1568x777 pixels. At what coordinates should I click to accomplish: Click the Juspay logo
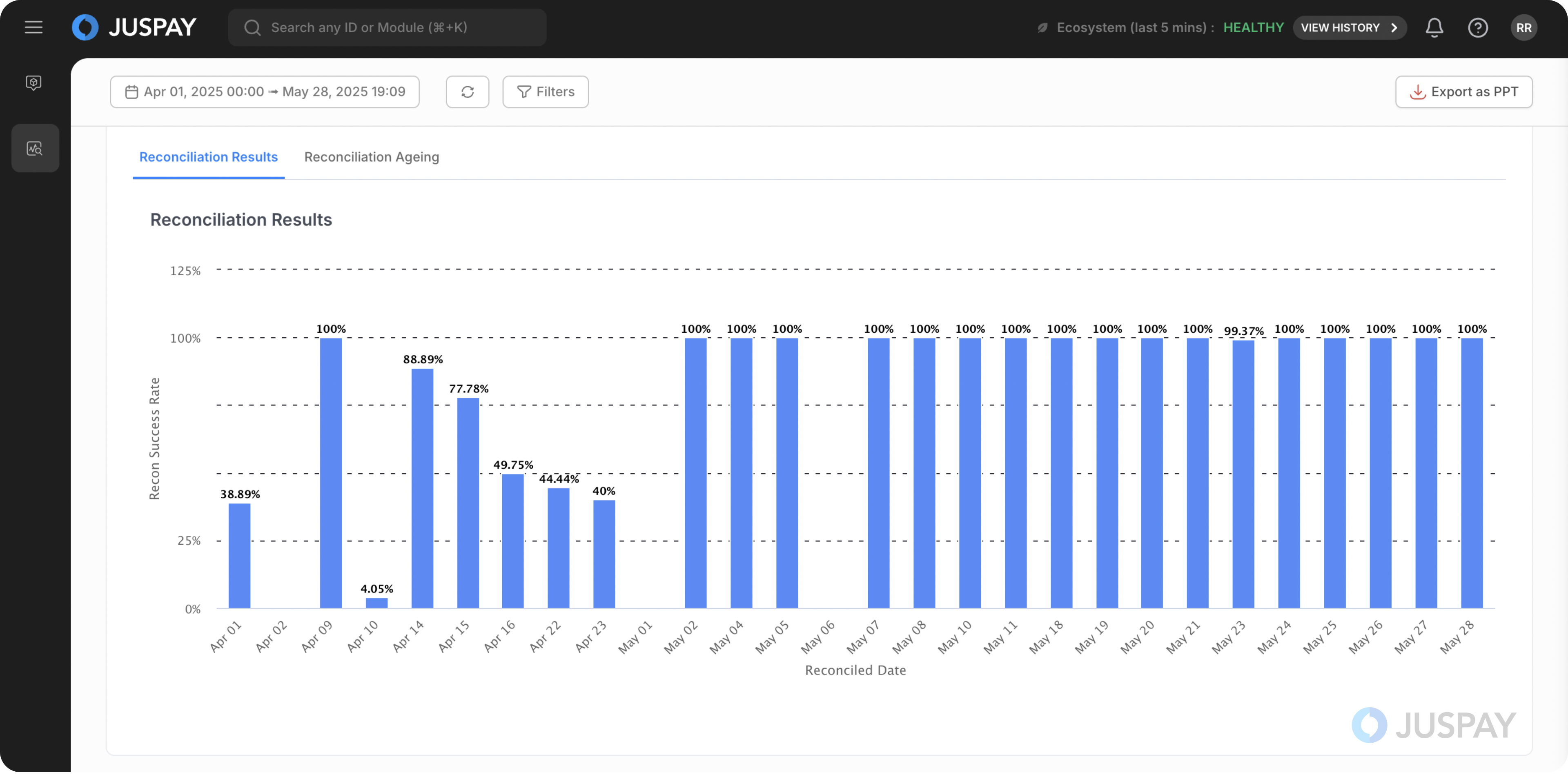click(x=134, y=27)
